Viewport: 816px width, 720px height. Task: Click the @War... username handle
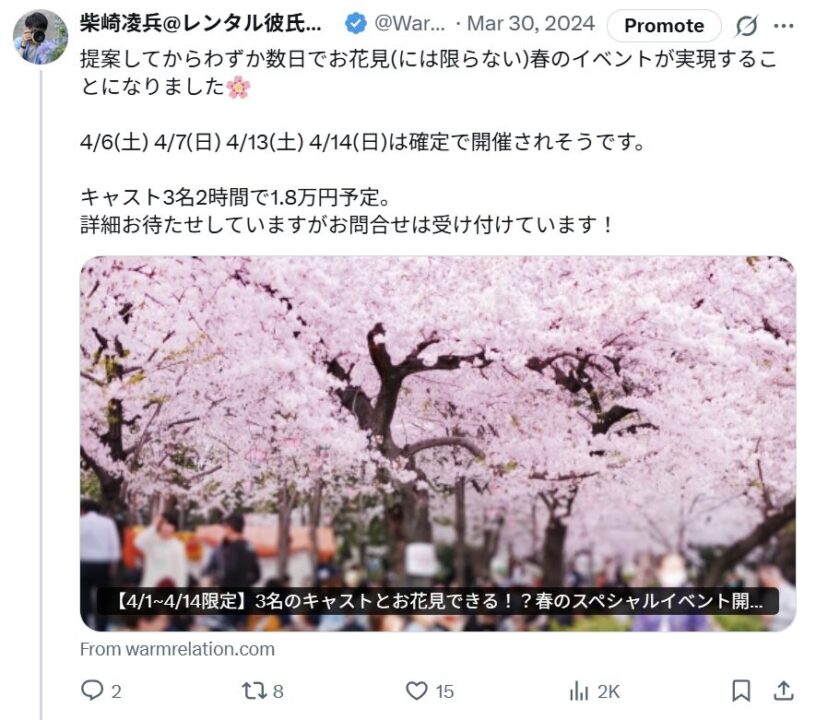[410, 23]
